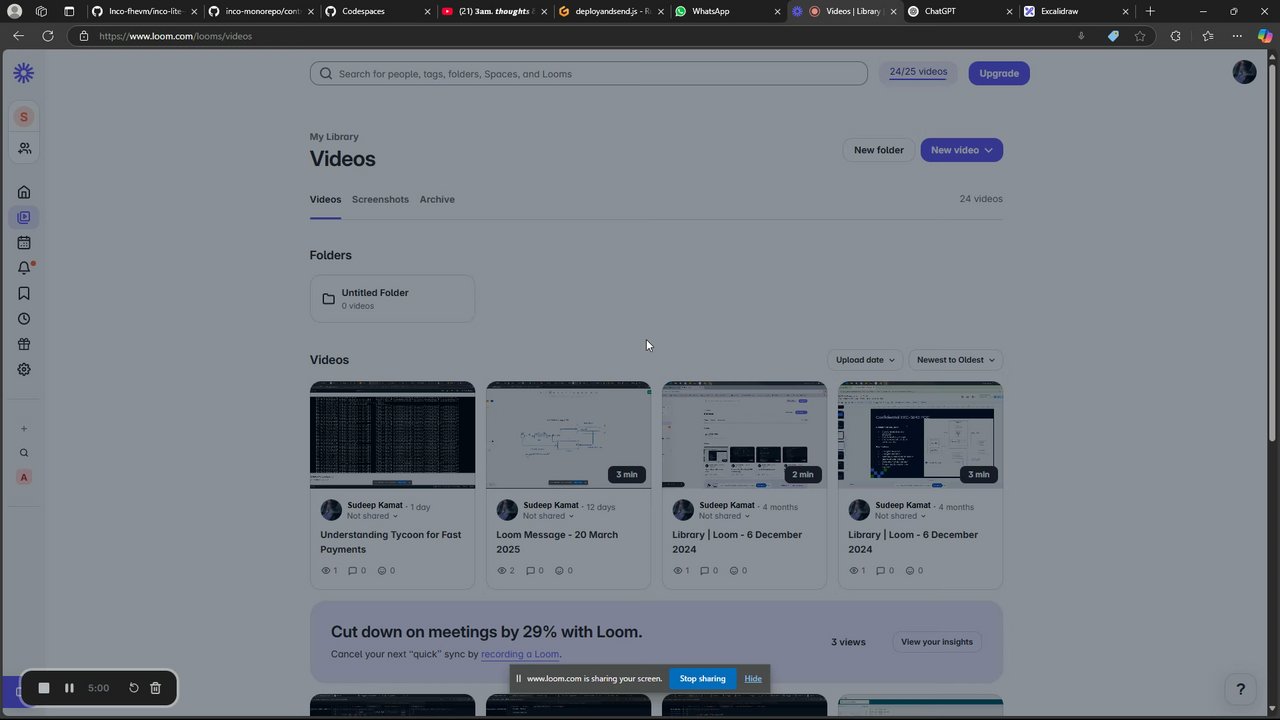Switch to the WhatsApp browser tab

[x=727, y=11]
